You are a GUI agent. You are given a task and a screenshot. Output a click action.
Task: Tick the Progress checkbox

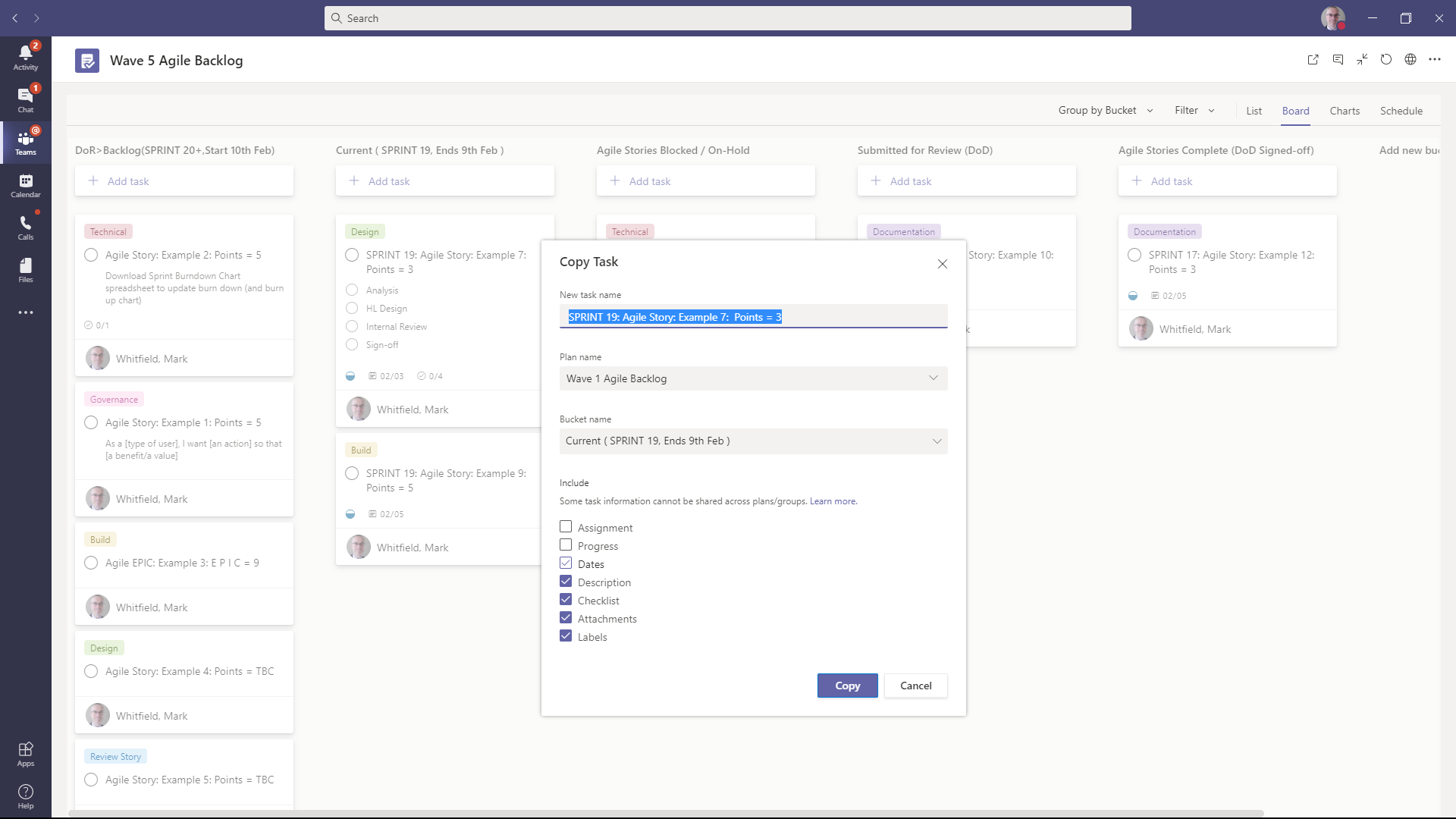[566, 545]
